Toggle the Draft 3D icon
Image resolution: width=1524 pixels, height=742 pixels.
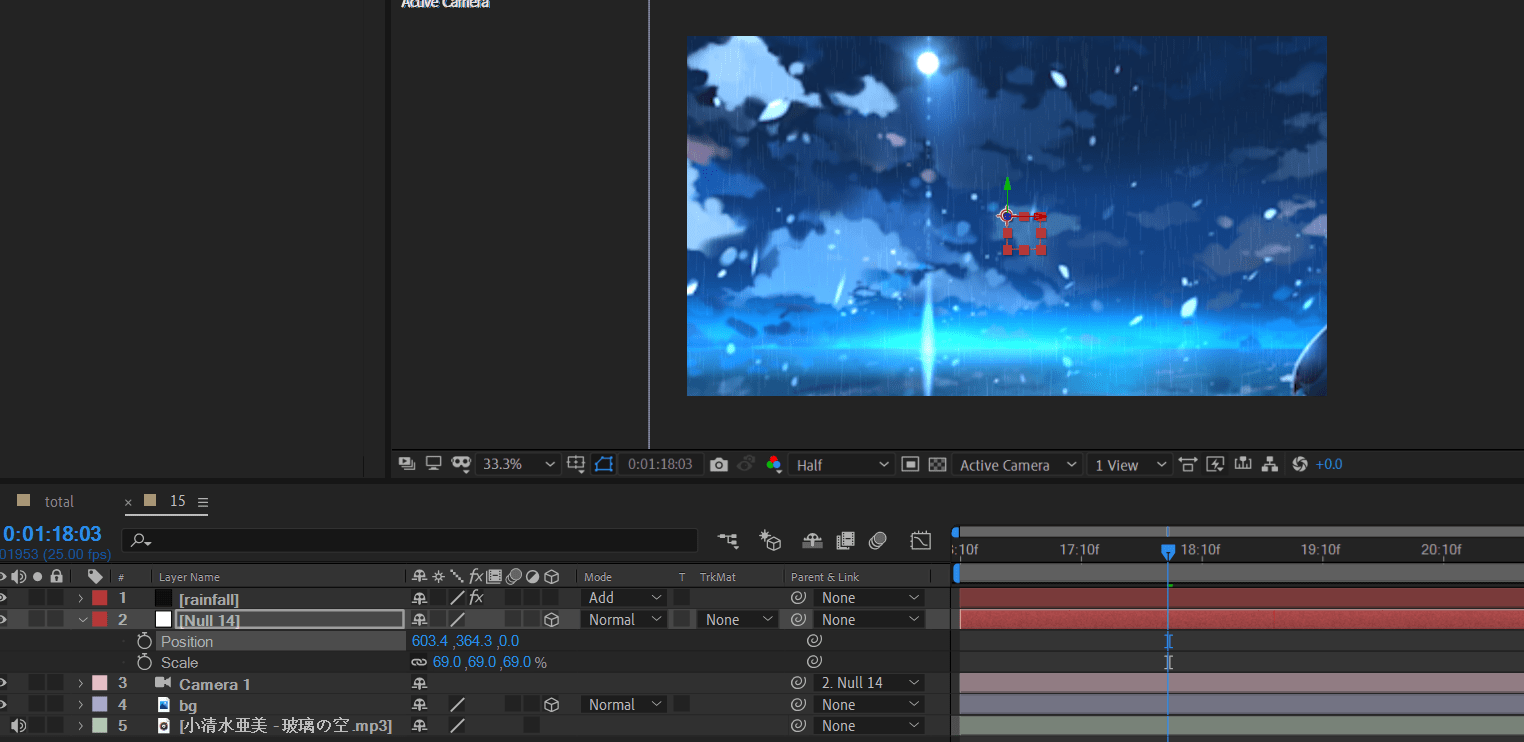pyautogui.click(x=770, y=540)
